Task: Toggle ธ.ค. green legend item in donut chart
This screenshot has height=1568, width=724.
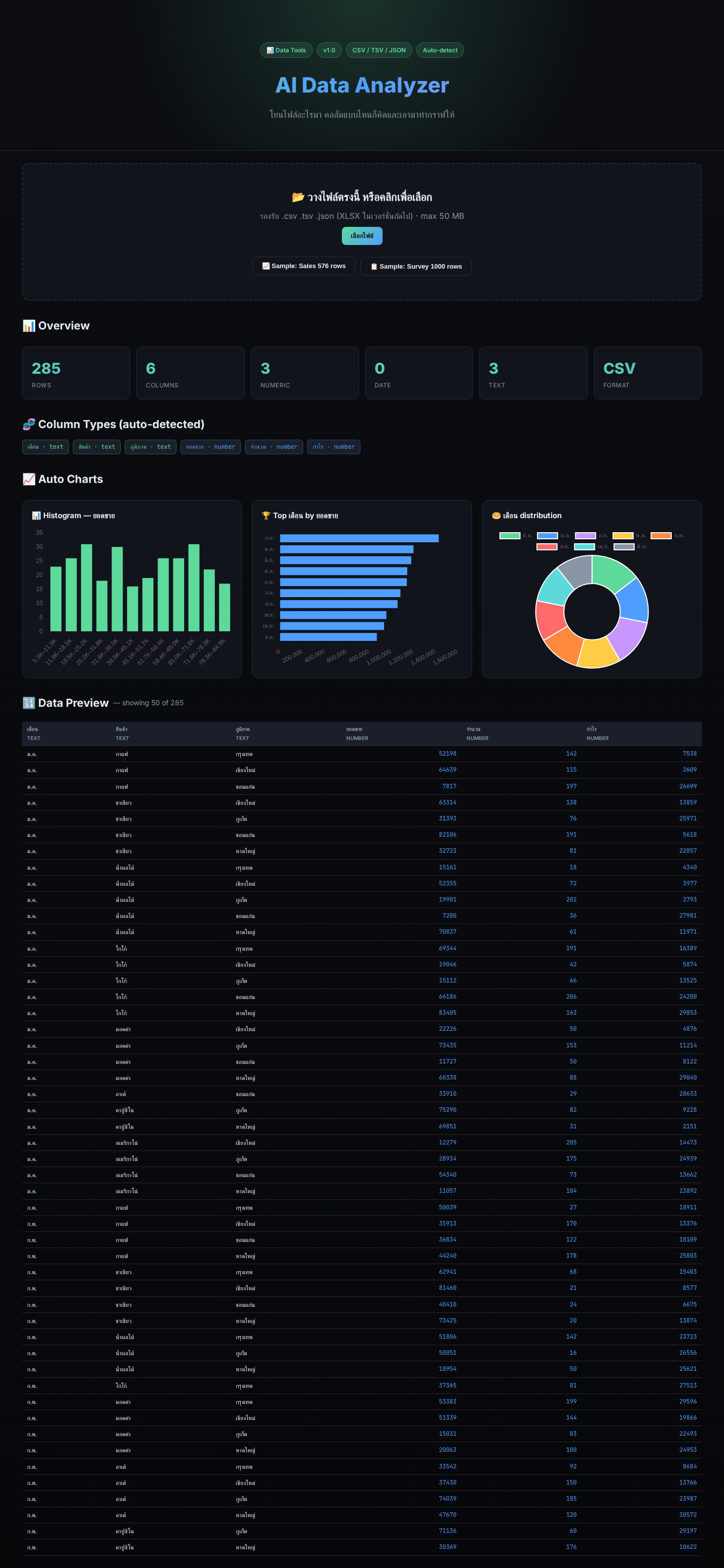Action: (516, 536)
